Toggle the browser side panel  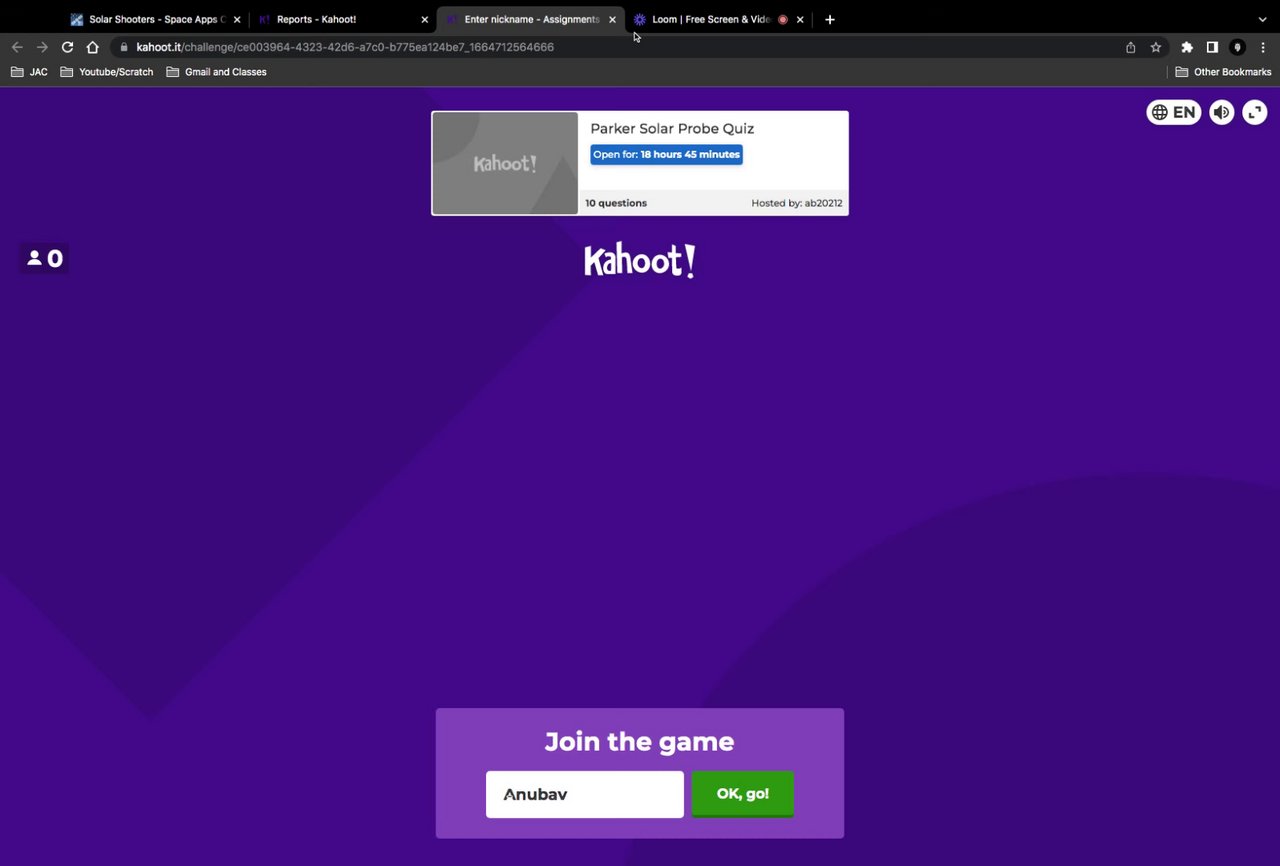point(1212,47)
